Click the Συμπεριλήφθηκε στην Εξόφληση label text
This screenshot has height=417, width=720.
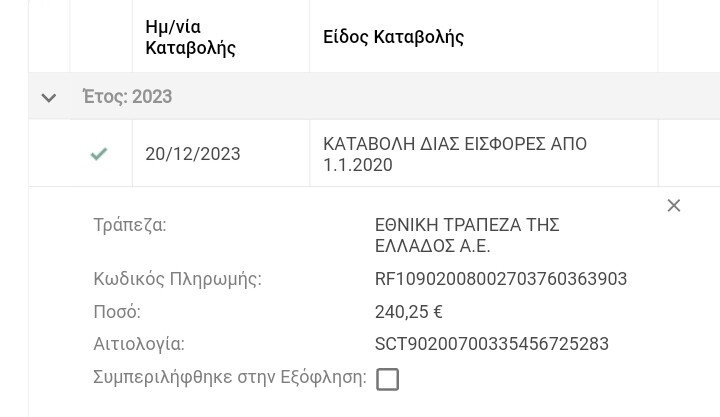pos(229,378)
